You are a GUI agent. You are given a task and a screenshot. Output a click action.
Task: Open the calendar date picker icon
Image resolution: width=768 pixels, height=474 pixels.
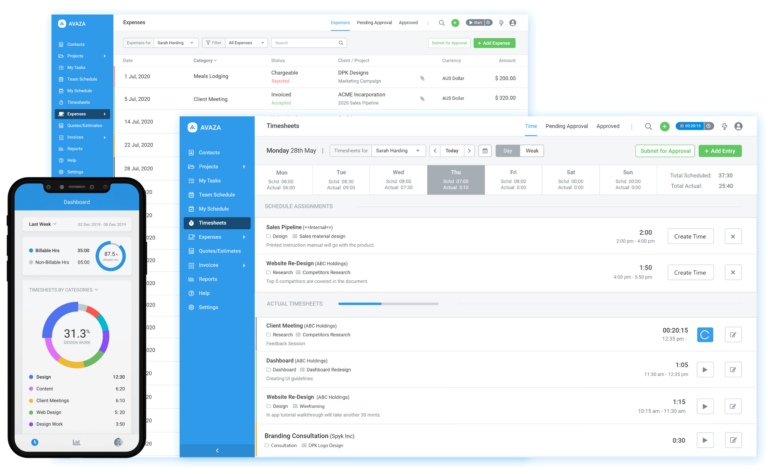pos(485,151)
